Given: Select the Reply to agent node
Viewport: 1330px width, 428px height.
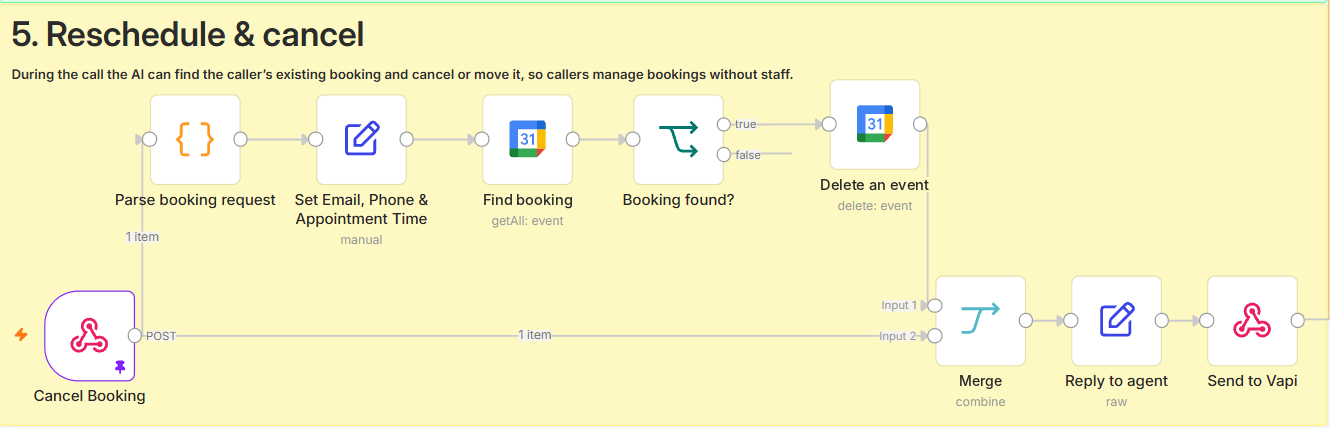Looking at the screenshot, I should 1117,321.
